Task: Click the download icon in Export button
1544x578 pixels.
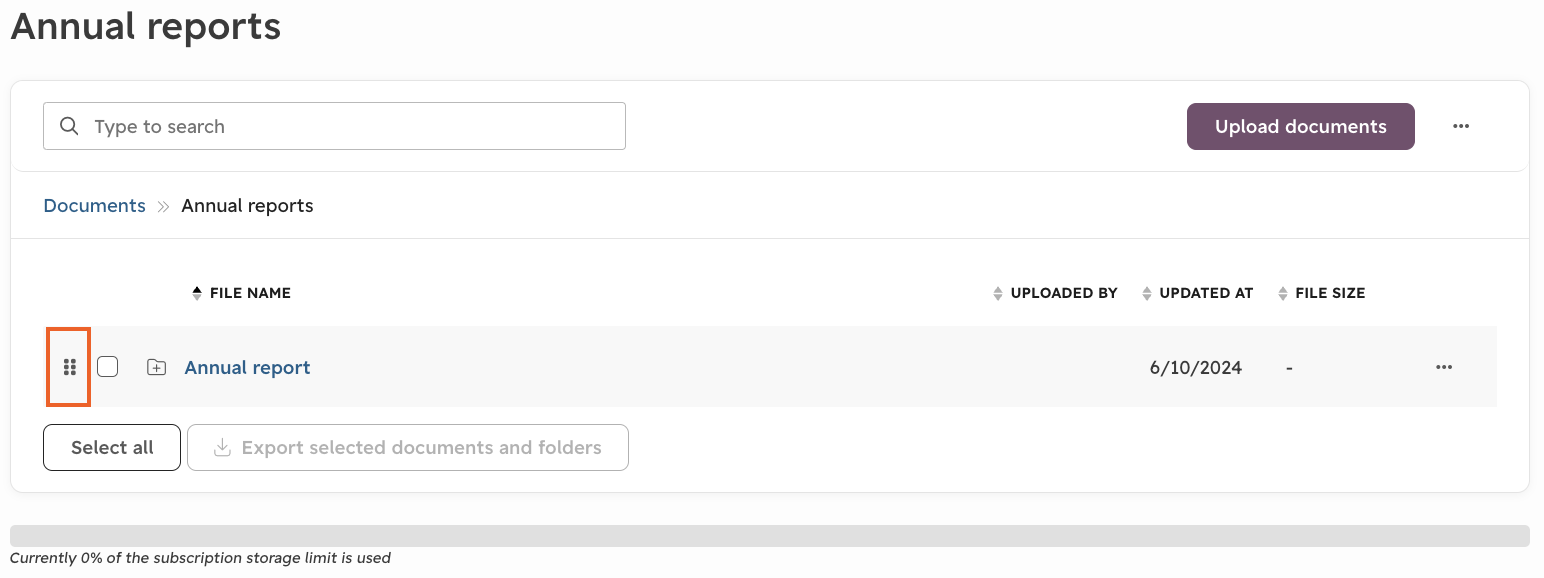Action: (222, 447)
